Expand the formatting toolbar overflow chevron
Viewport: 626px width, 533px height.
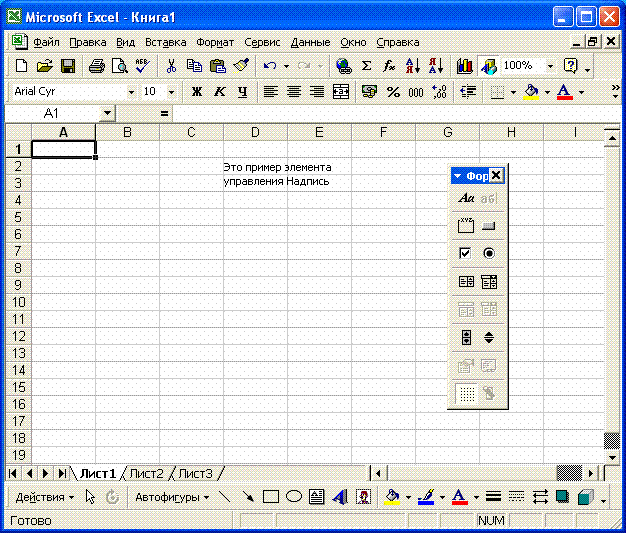point(615,91)
